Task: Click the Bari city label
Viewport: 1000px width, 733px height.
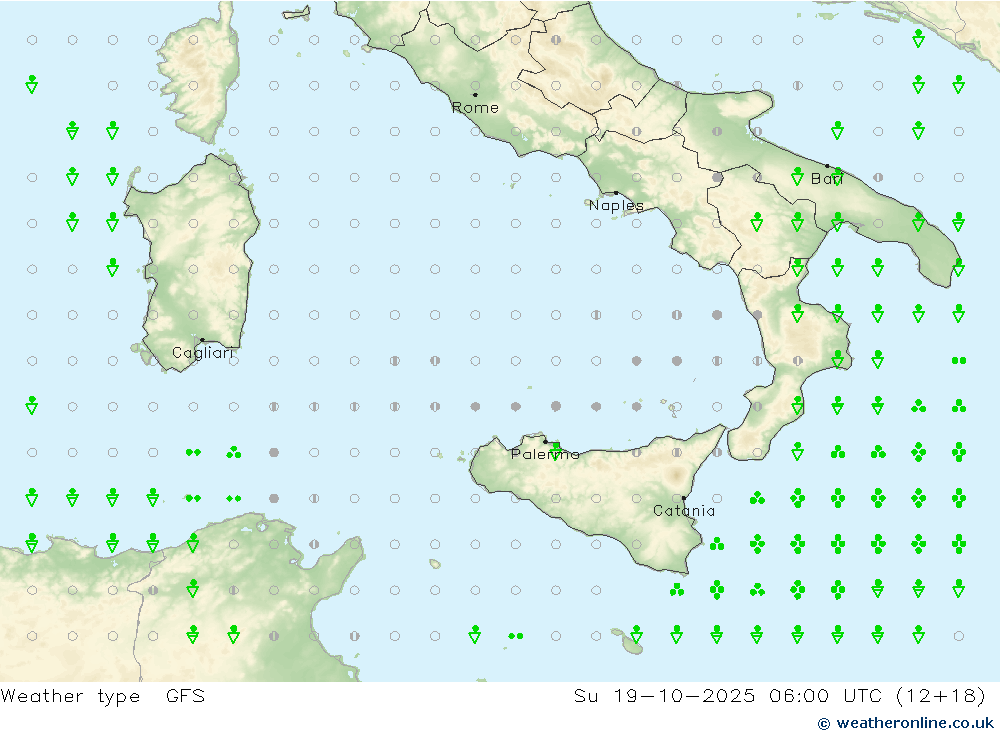Action: [x=827, y=179]
